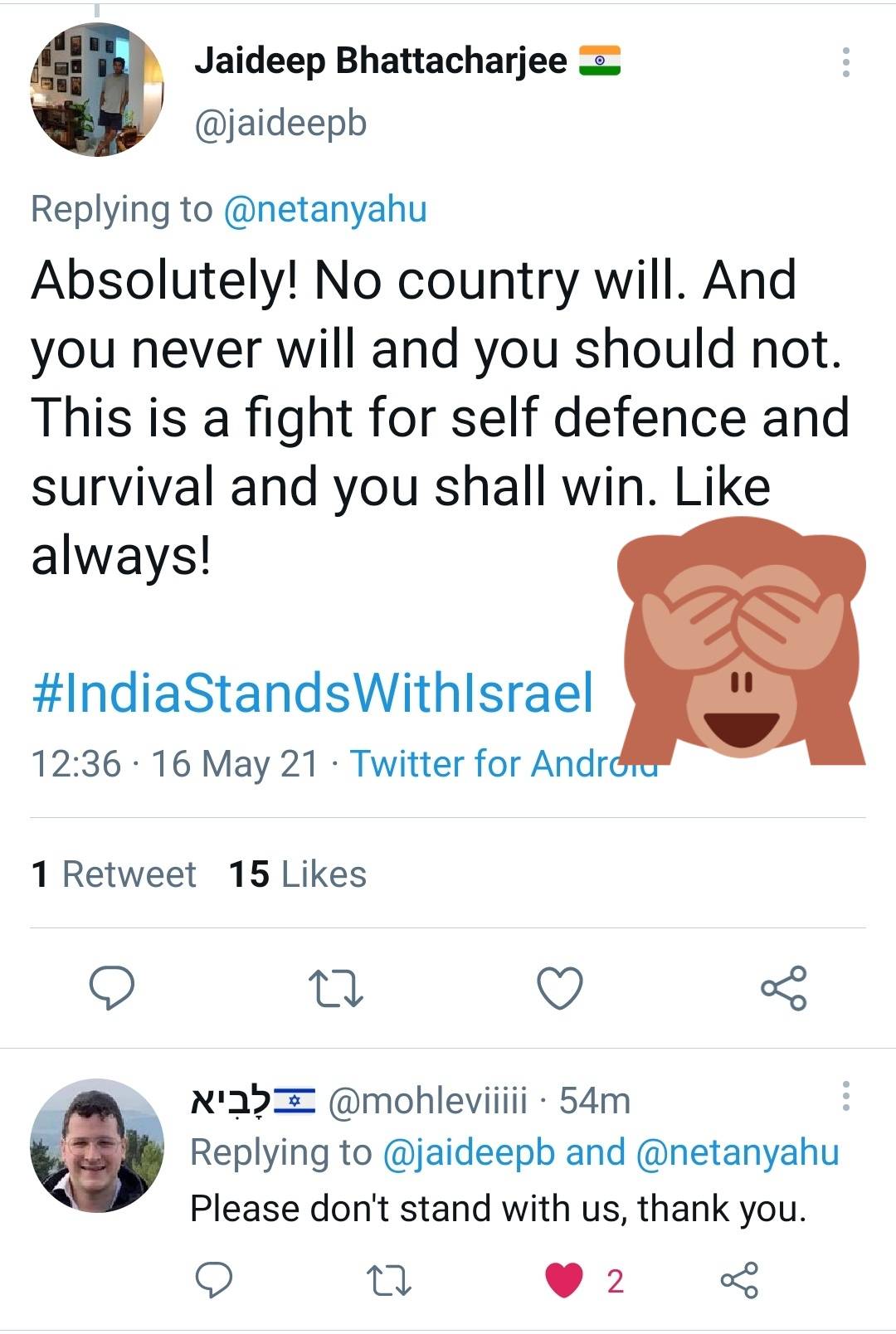Open main tweet's three-dot options menu
The height and width of the screenshot is (1334, 896).
(845, 62)
